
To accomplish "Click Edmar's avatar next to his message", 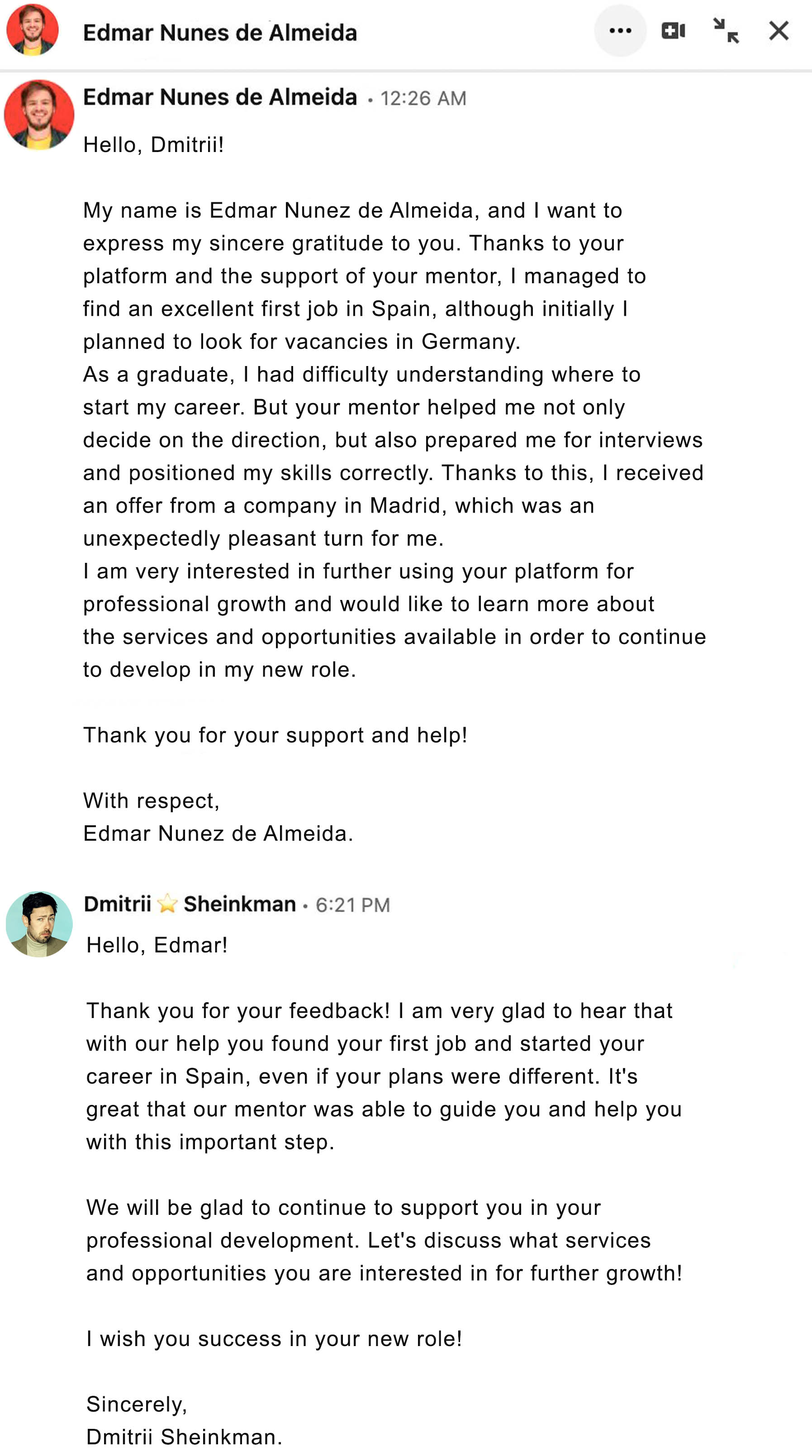I will [39, 115].
